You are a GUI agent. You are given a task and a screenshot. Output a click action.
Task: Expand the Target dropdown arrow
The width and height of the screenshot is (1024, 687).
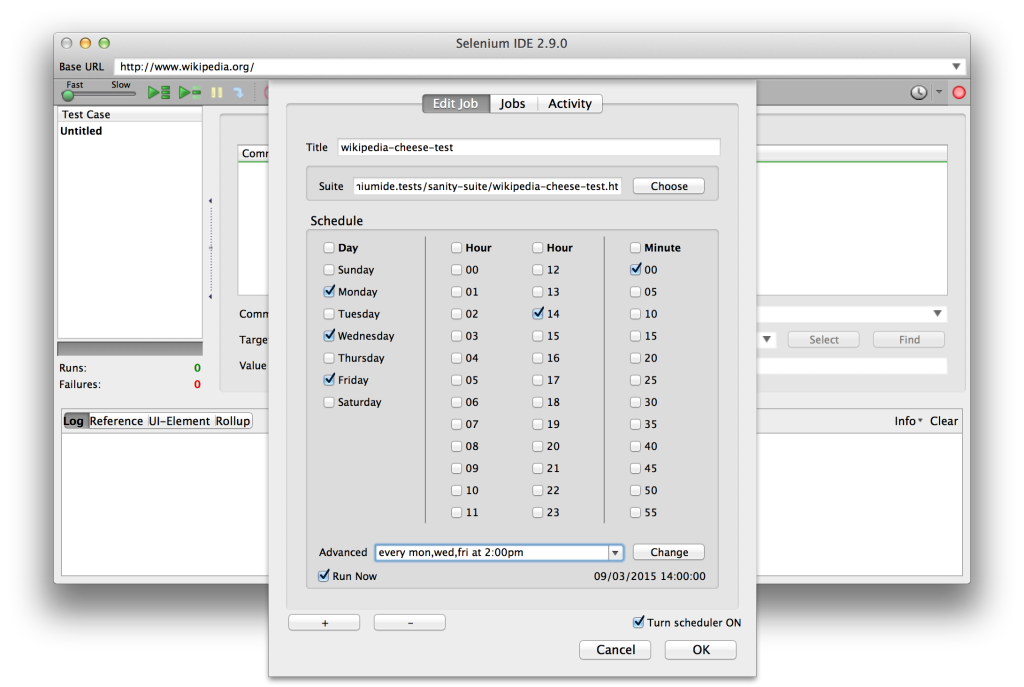pos(767,340)
